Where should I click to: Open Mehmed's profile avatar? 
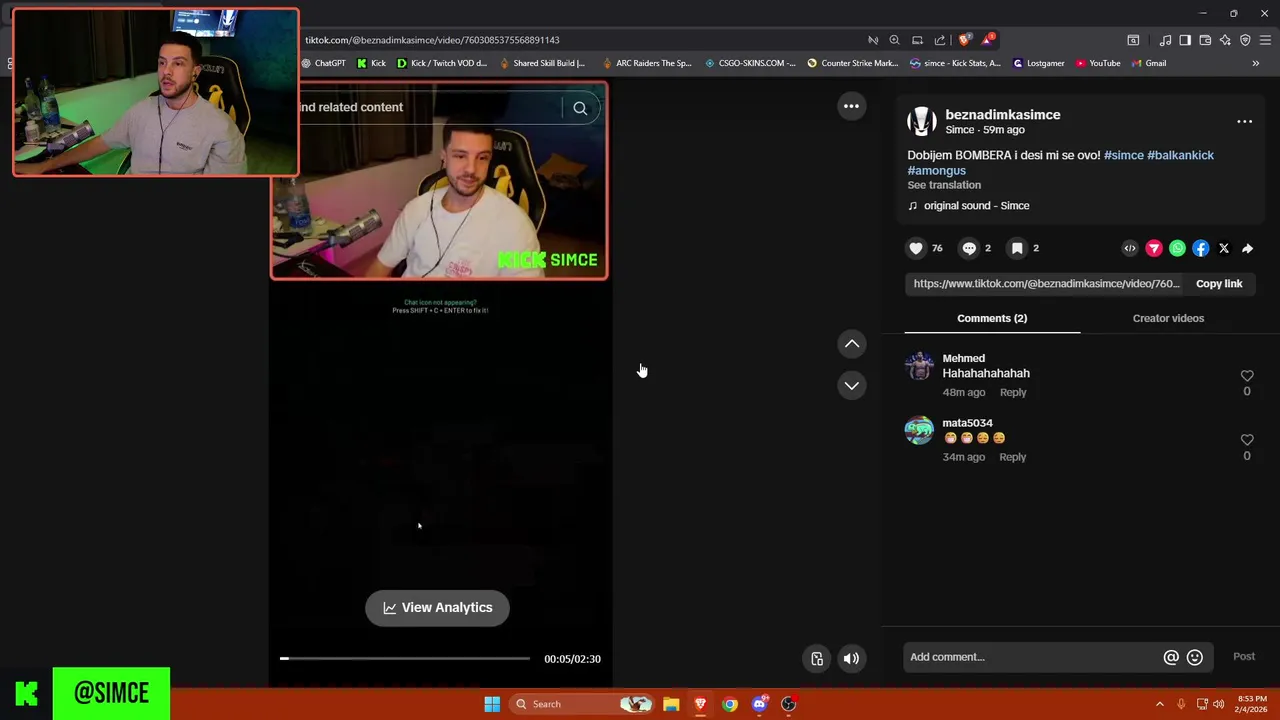pos(919,366)
